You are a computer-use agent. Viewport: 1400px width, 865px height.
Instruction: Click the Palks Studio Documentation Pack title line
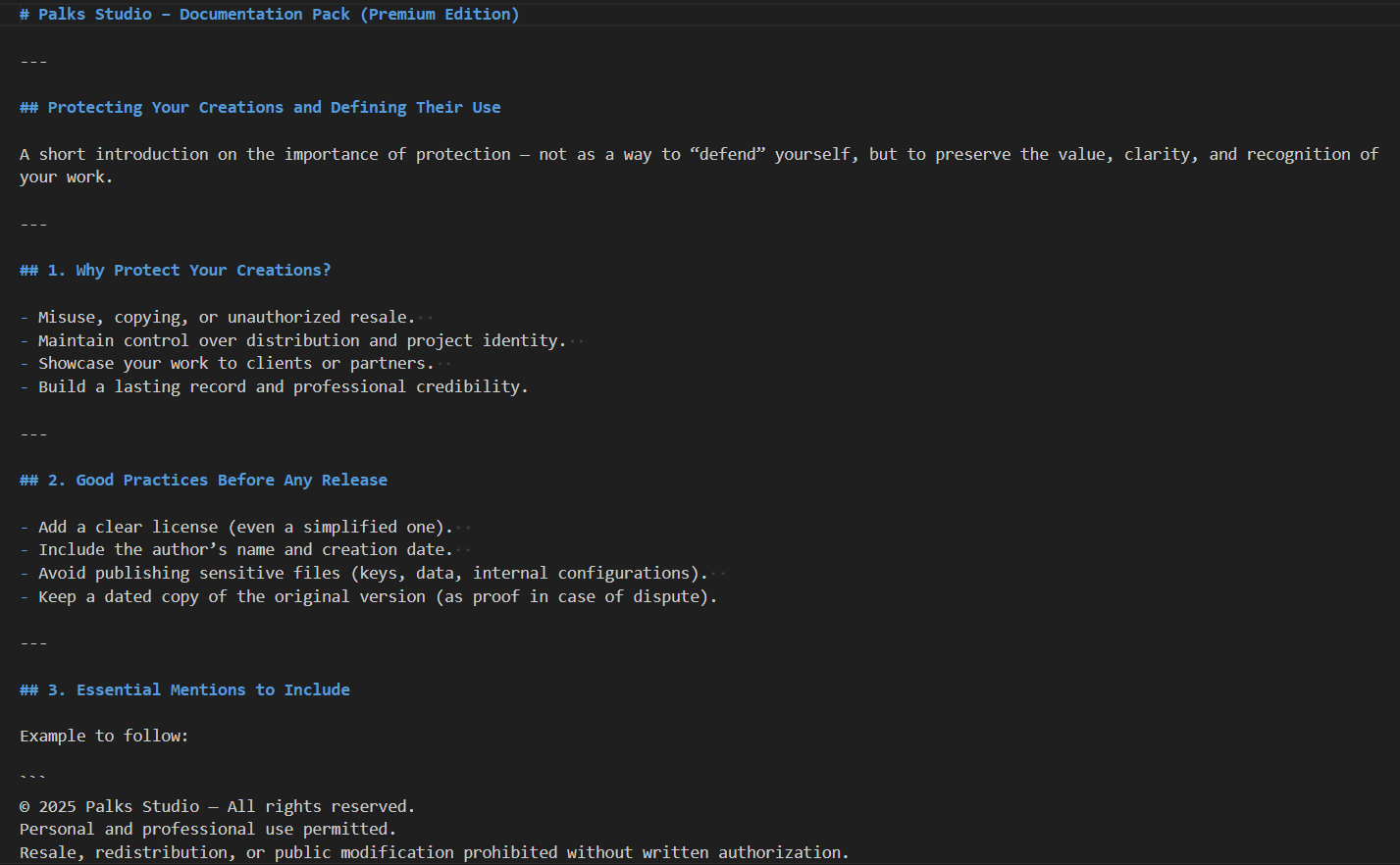(x=269, y=15)
